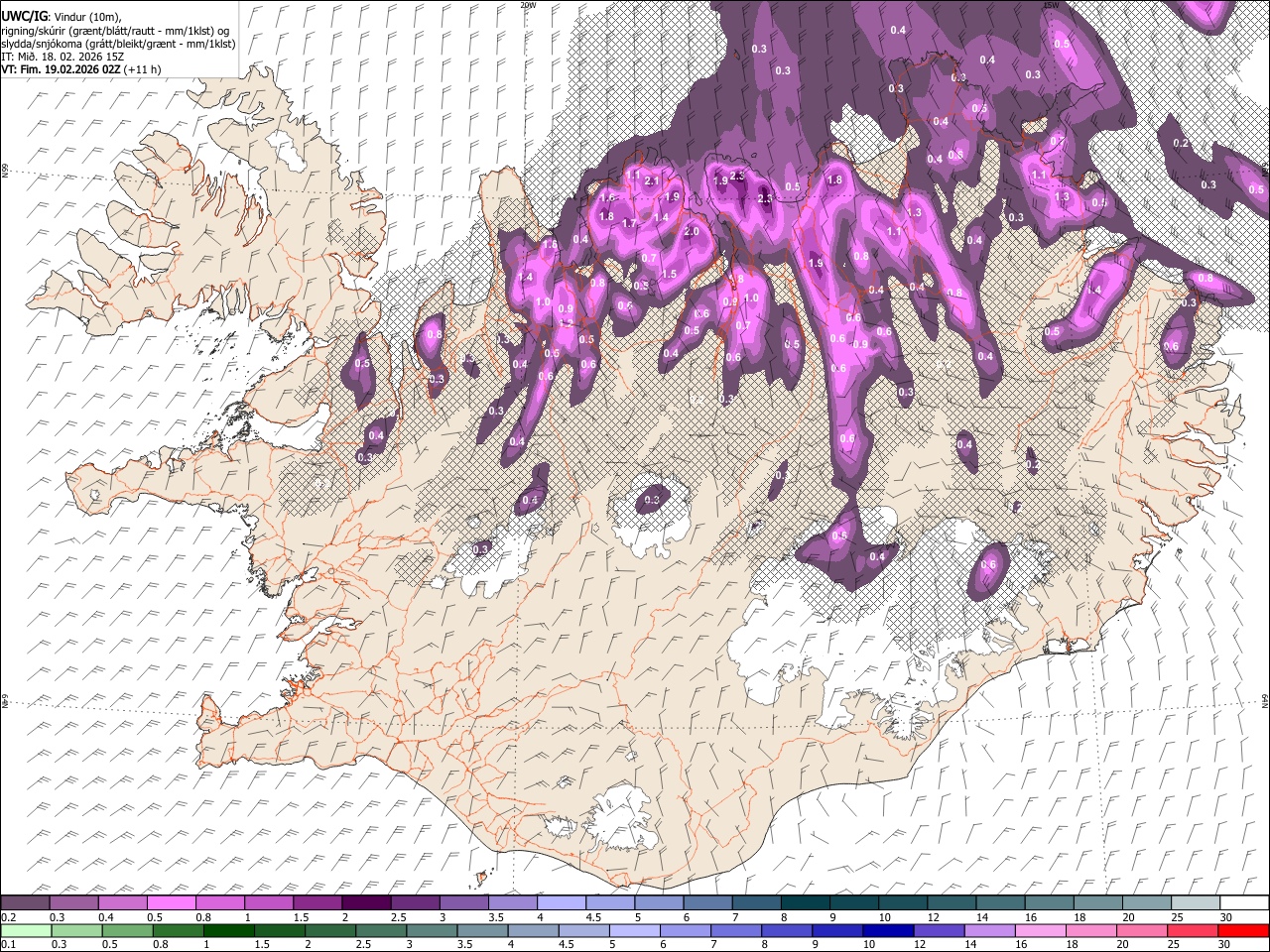Select the initial time 'IT: Mið. 18. 02. 2026 15Z'
The height and width of the screenshot is (952, 1270).
[x=63, y=57]
